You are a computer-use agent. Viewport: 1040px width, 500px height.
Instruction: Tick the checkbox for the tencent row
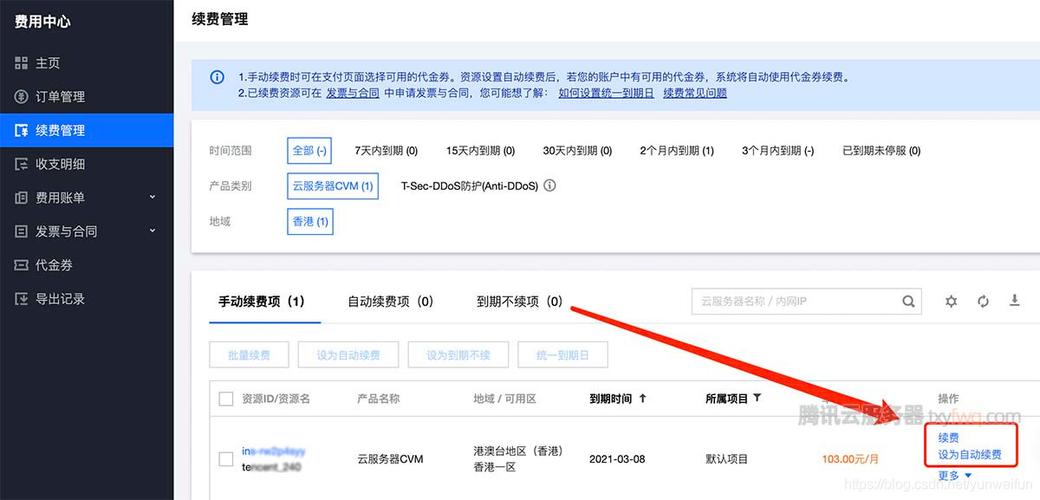tap(226, 459)
